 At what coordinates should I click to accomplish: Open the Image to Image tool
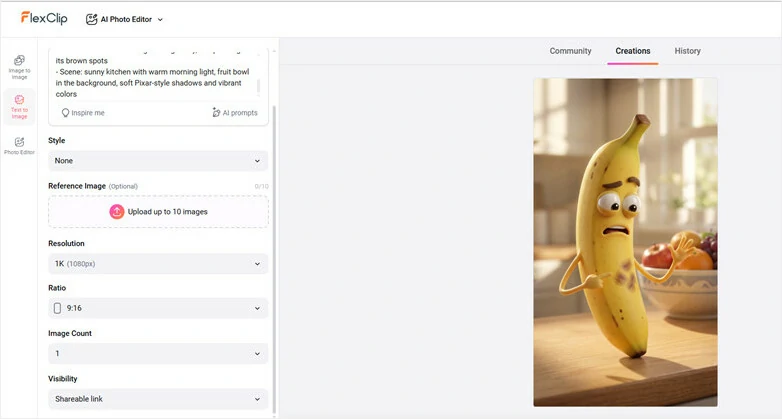[x=19, y=66]
